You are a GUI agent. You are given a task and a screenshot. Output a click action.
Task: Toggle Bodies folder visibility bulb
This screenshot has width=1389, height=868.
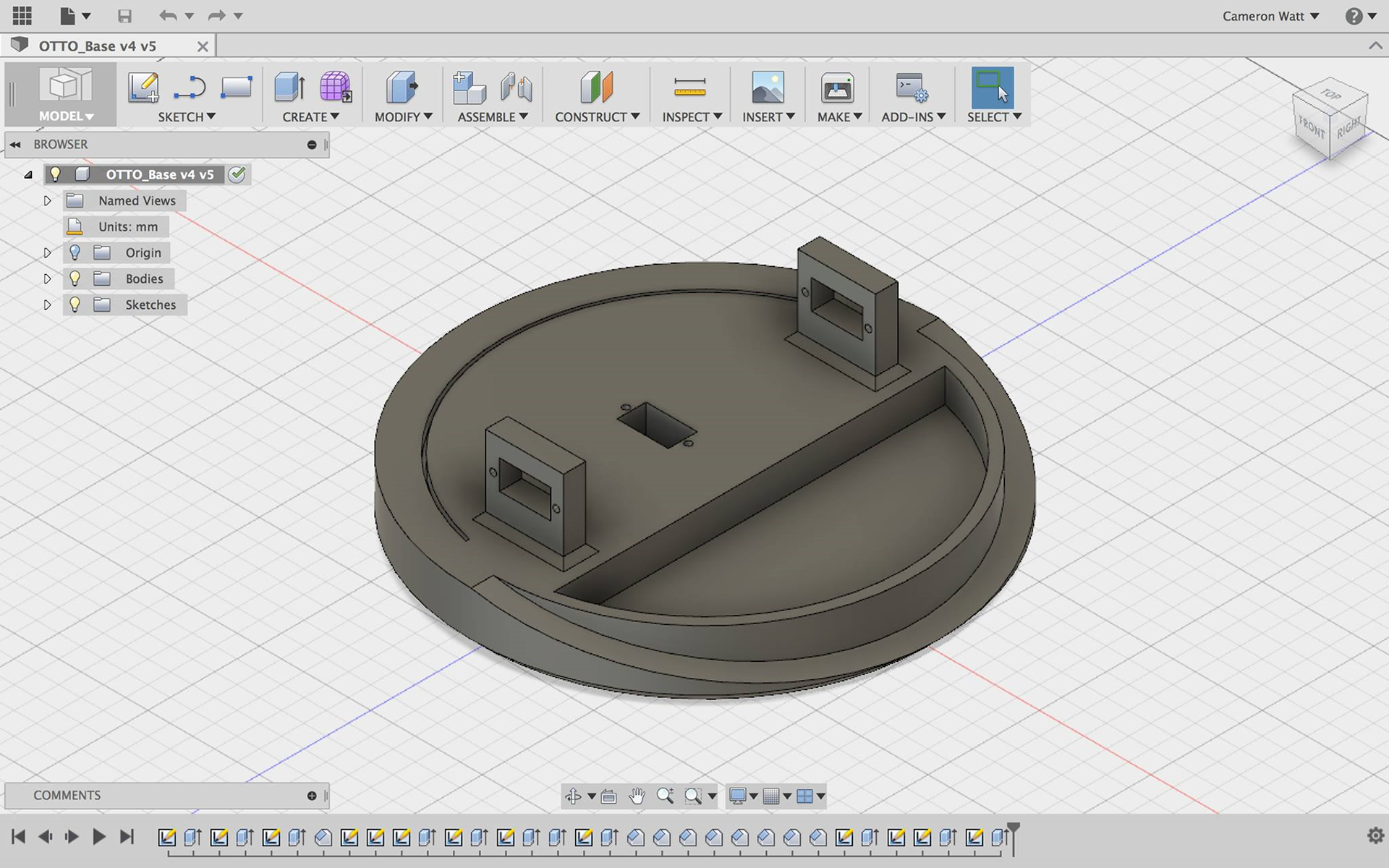click(75, 278)
